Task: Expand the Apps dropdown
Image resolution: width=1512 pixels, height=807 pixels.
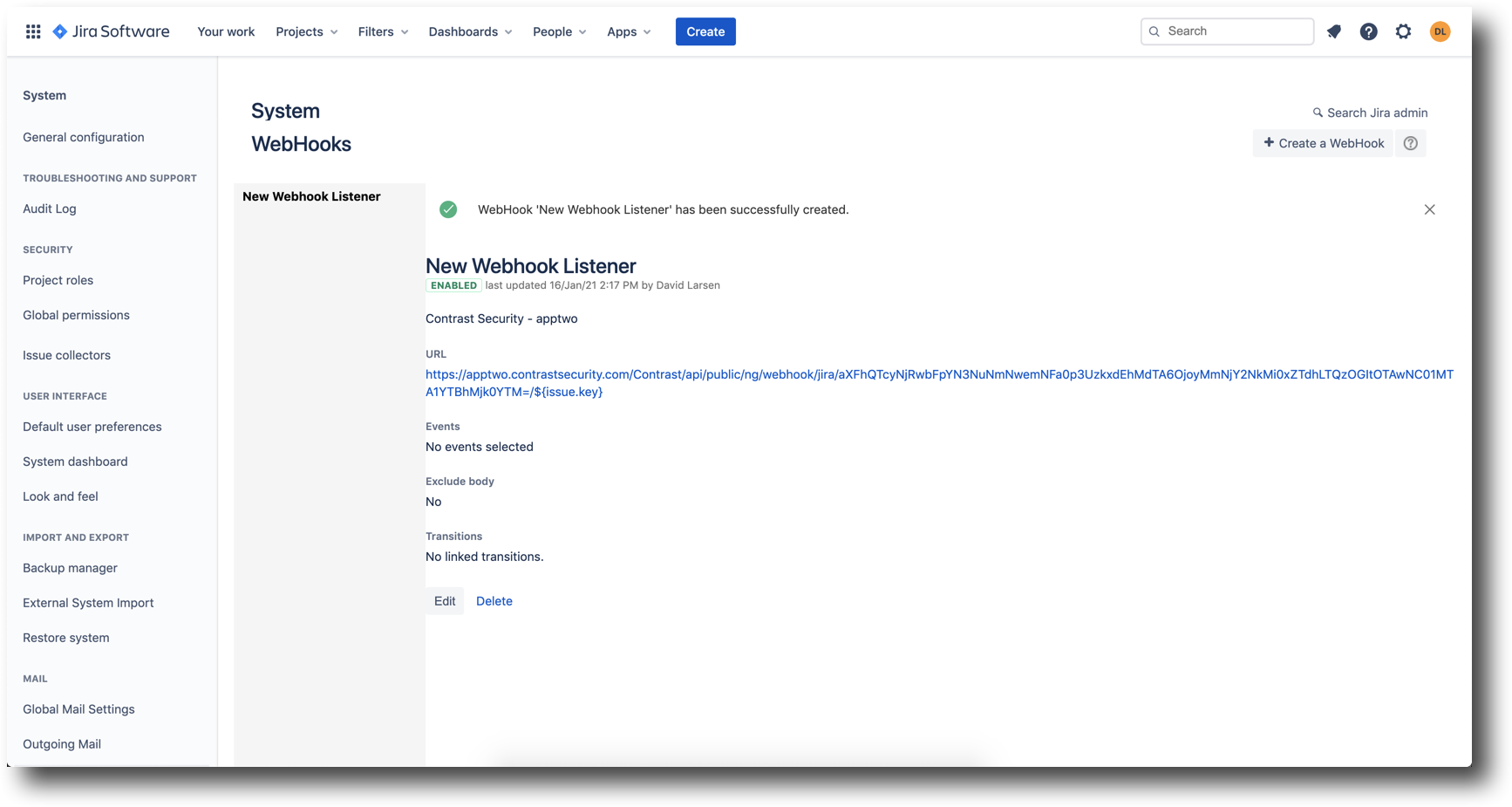Action: tap(630, 31)
